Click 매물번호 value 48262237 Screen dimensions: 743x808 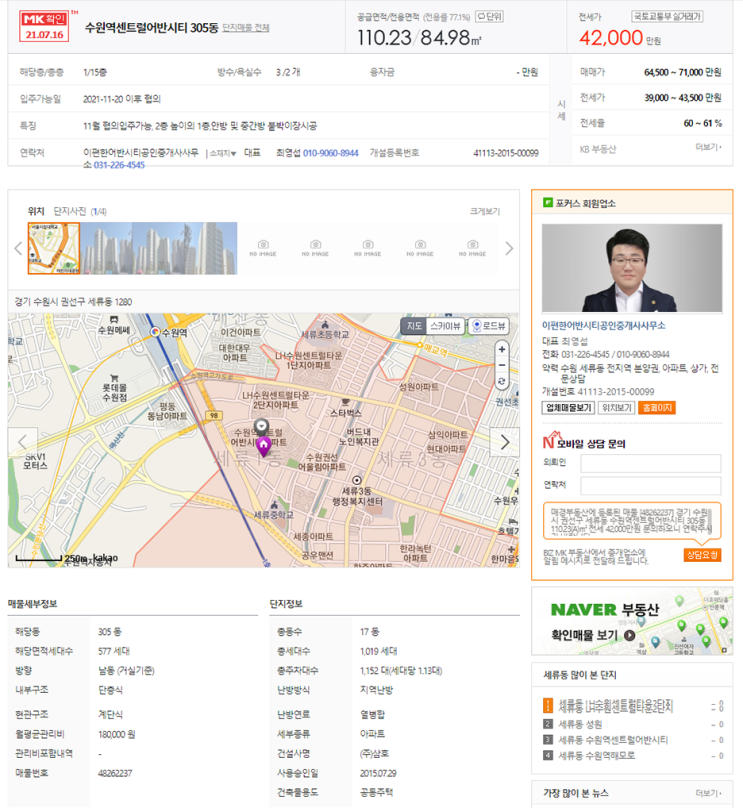(x=115, y=773)
